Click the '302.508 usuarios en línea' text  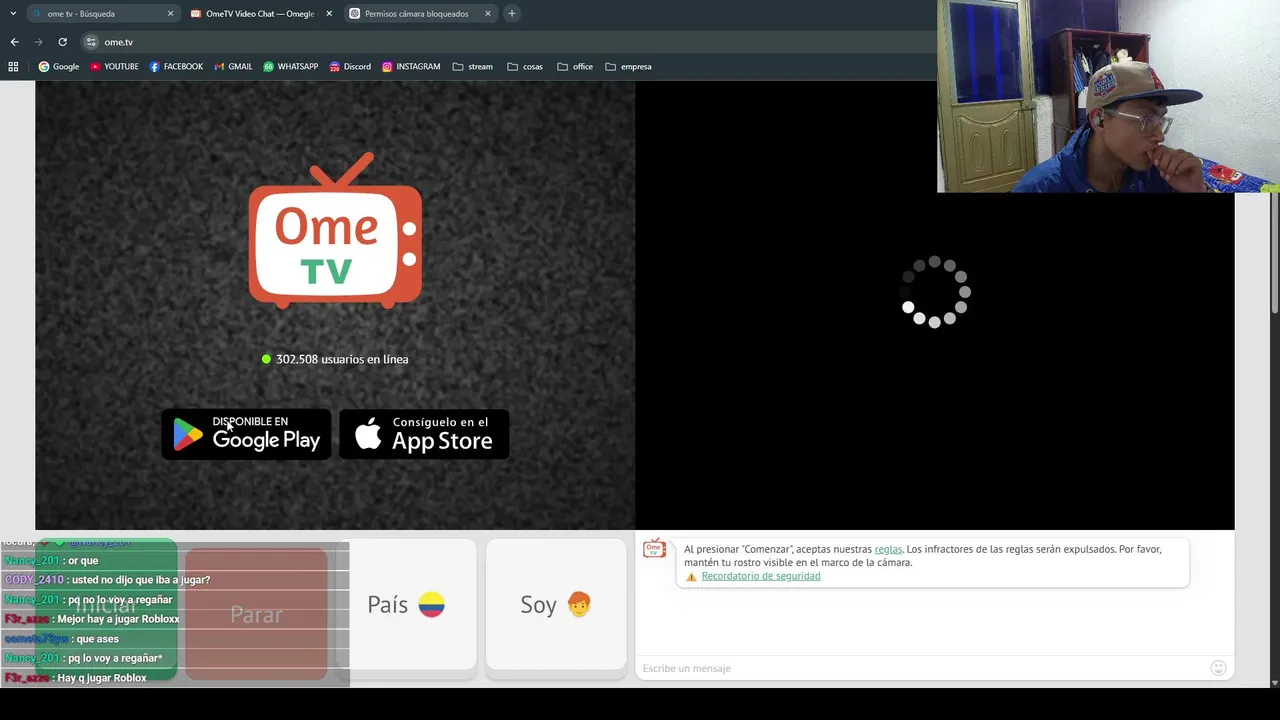tap(342, 359)
